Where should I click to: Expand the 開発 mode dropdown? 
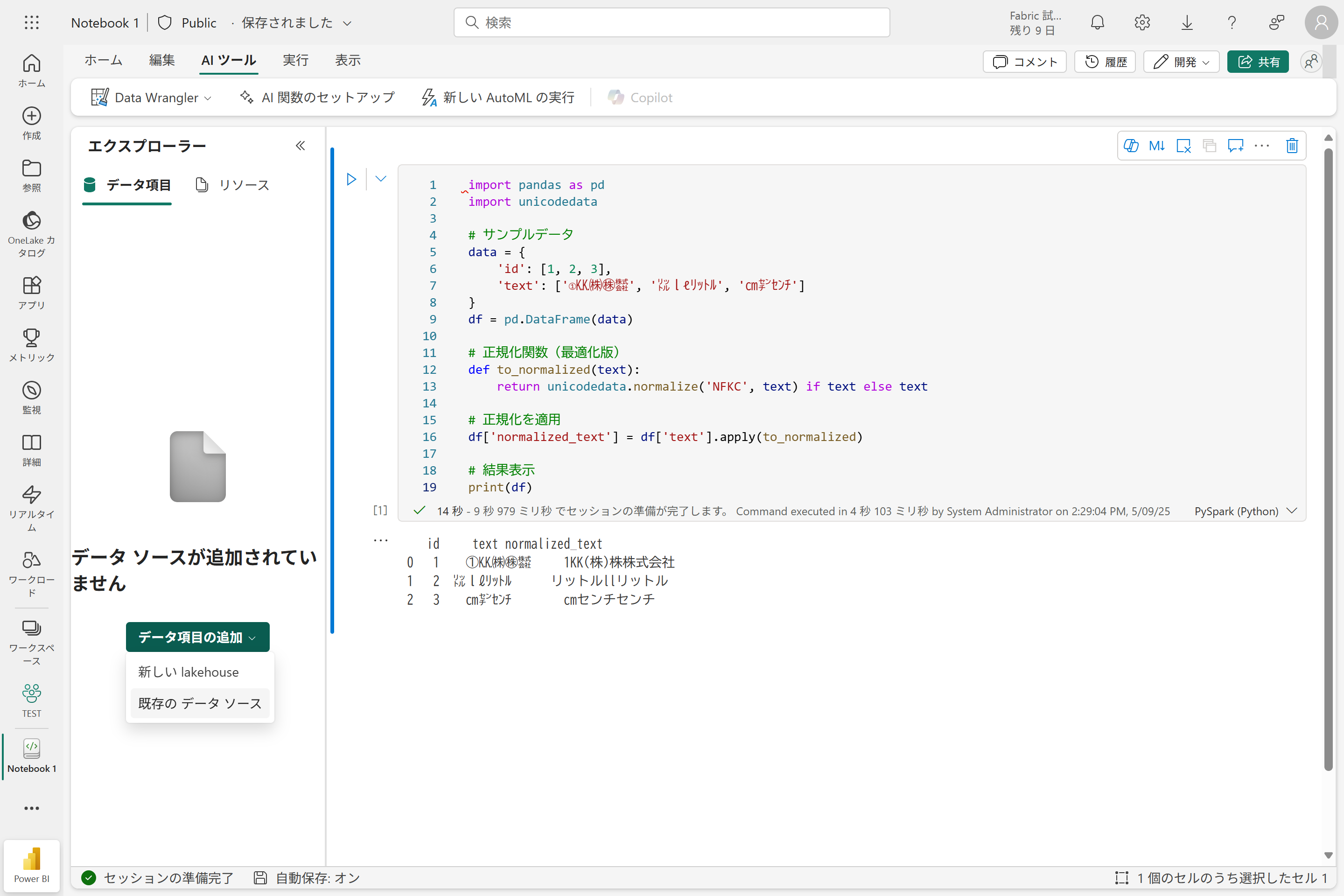1181,62
